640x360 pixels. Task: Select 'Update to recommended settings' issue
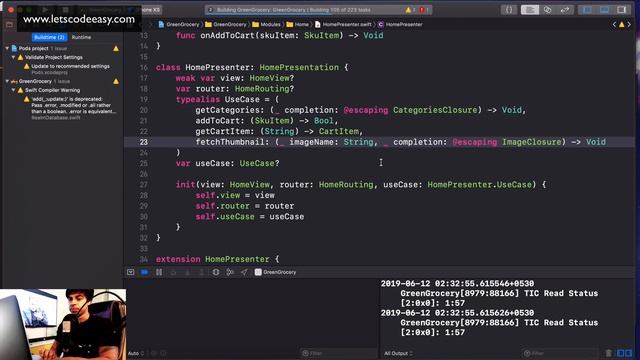point(70,66)
